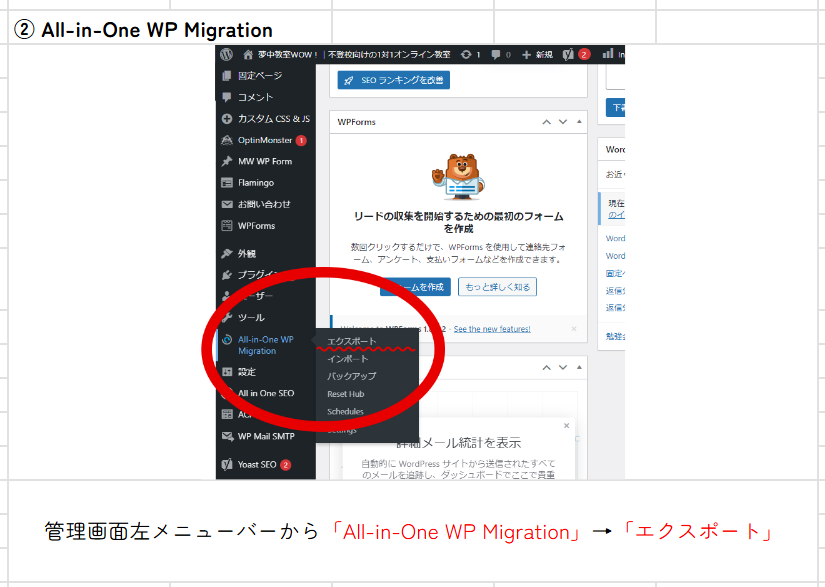825x587 pixels.
Task: Select Export (エクスポート) in the flyout submenu
Action: tap(352, 341)
